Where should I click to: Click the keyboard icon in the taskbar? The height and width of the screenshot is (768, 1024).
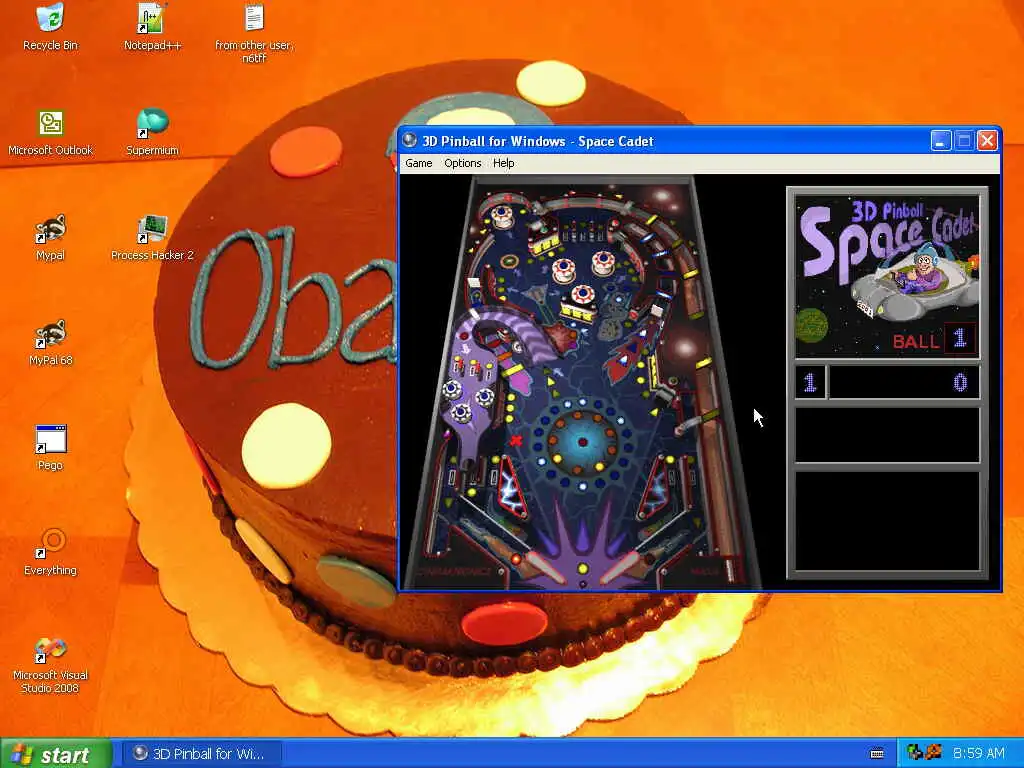(877, 754)
